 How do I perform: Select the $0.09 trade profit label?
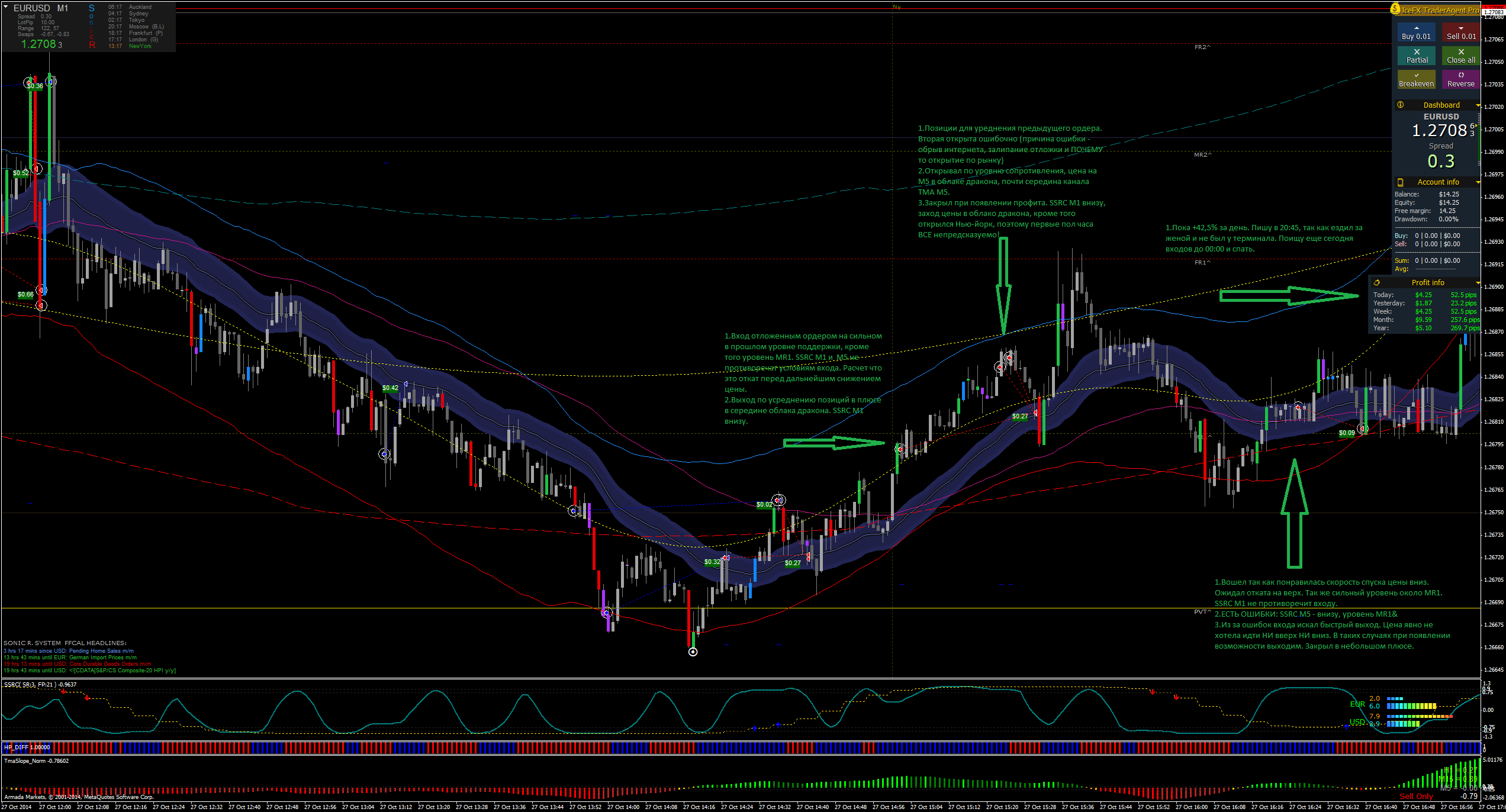coord(1347,433)
